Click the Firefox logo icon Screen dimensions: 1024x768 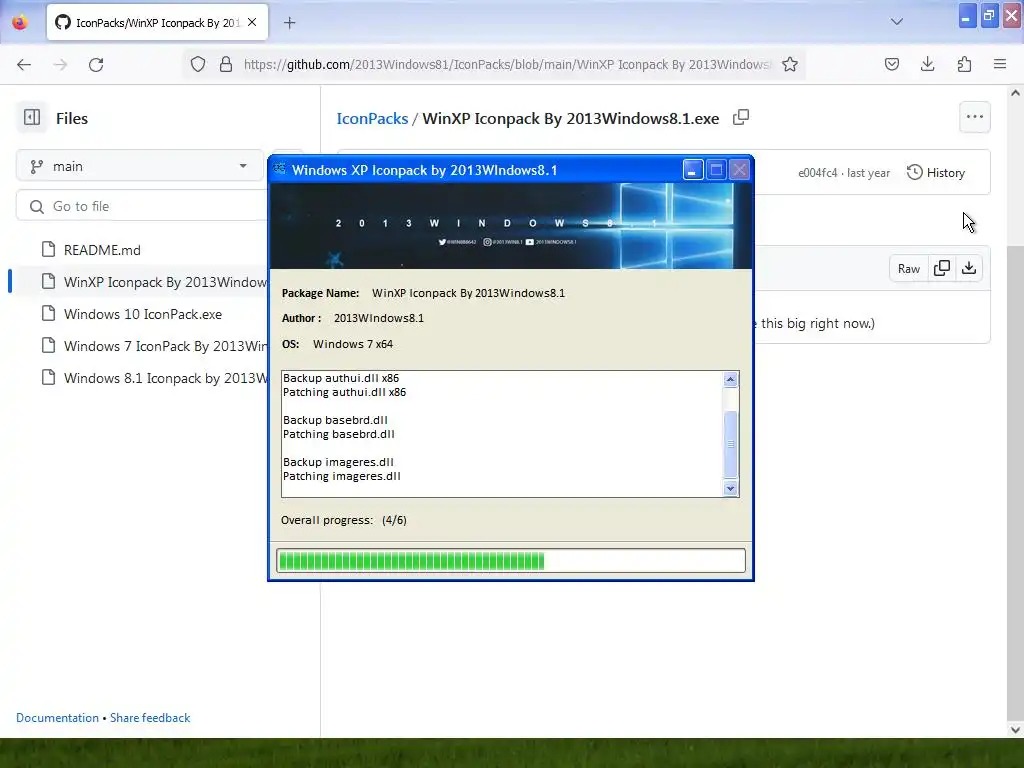click(x=20, y=22)
